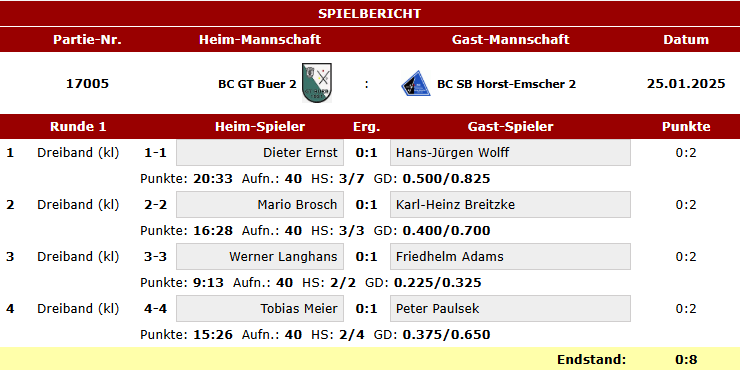Select the Friedhelm Adams player field
740x370 pixels.
tap(510, 256)
